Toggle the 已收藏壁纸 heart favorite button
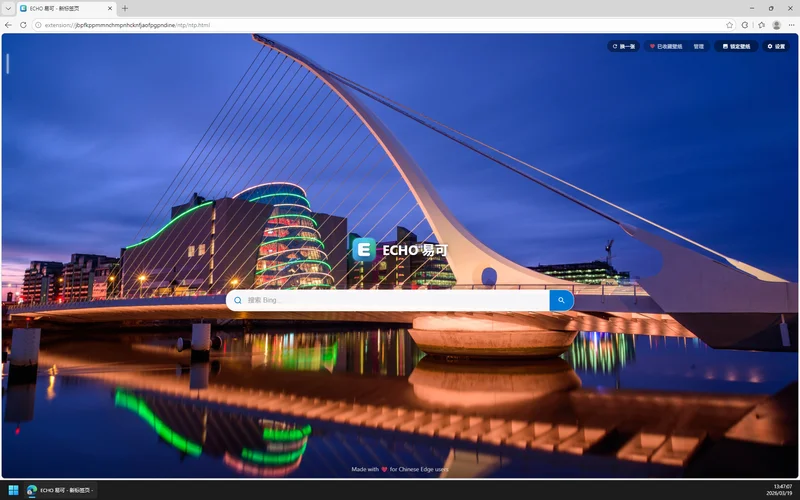This screenshot has width=800, height=500. pyautogui.click(x=666, y=46)
